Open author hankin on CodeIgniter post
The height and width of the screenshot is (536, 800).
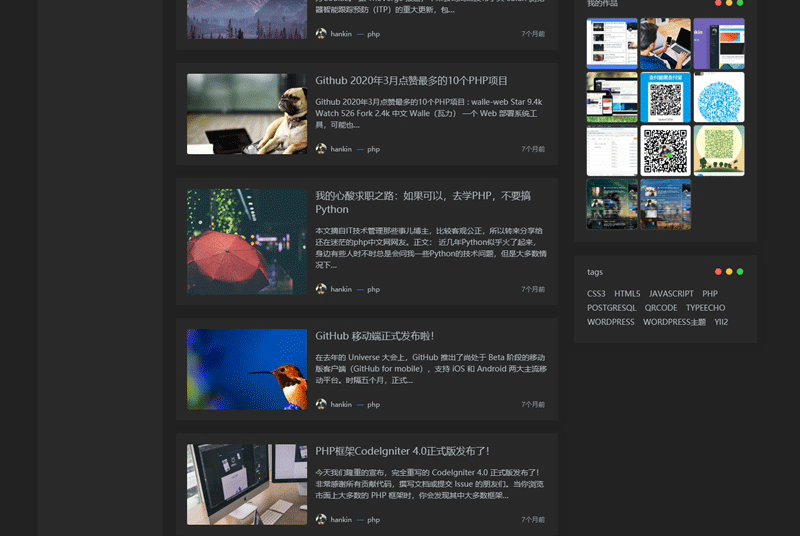tap(341, 520)
